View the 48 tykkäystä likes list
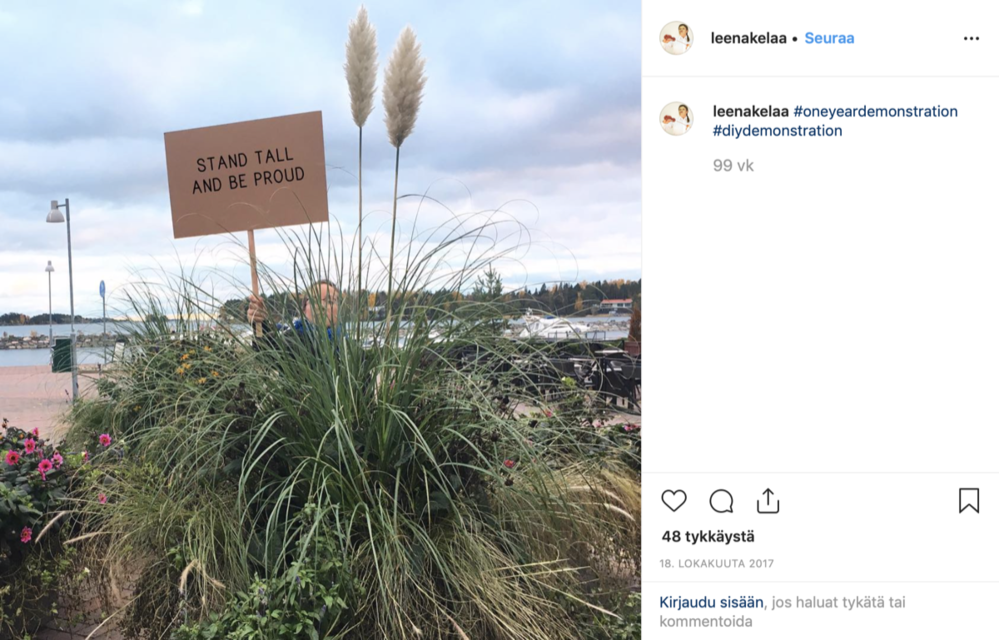Screen dimensions: 999x640 click(x=708, y=537)
